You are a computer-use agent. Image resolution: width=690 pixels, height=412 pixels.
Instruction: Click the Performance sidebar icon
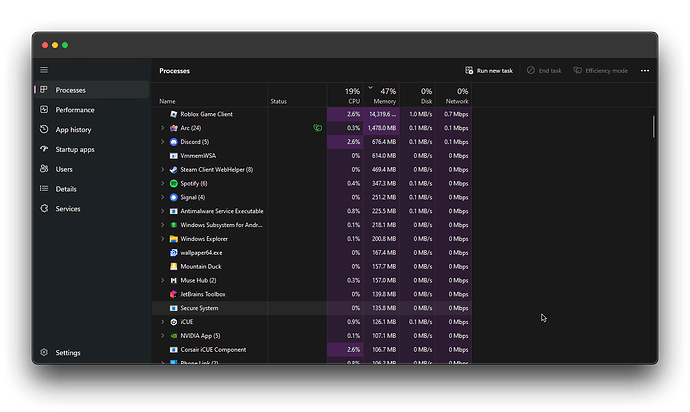tap(44, 110)
